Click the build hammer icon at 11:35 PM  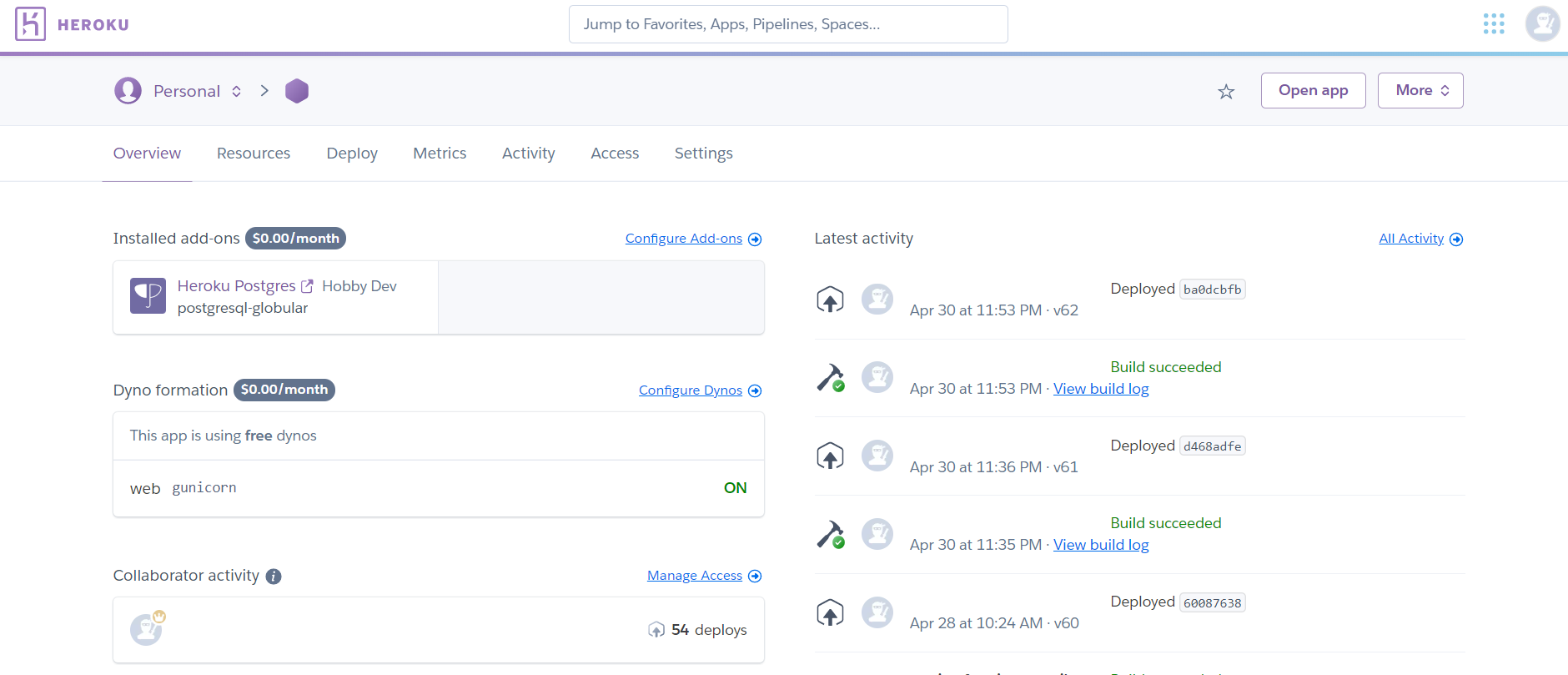(831, 534)
